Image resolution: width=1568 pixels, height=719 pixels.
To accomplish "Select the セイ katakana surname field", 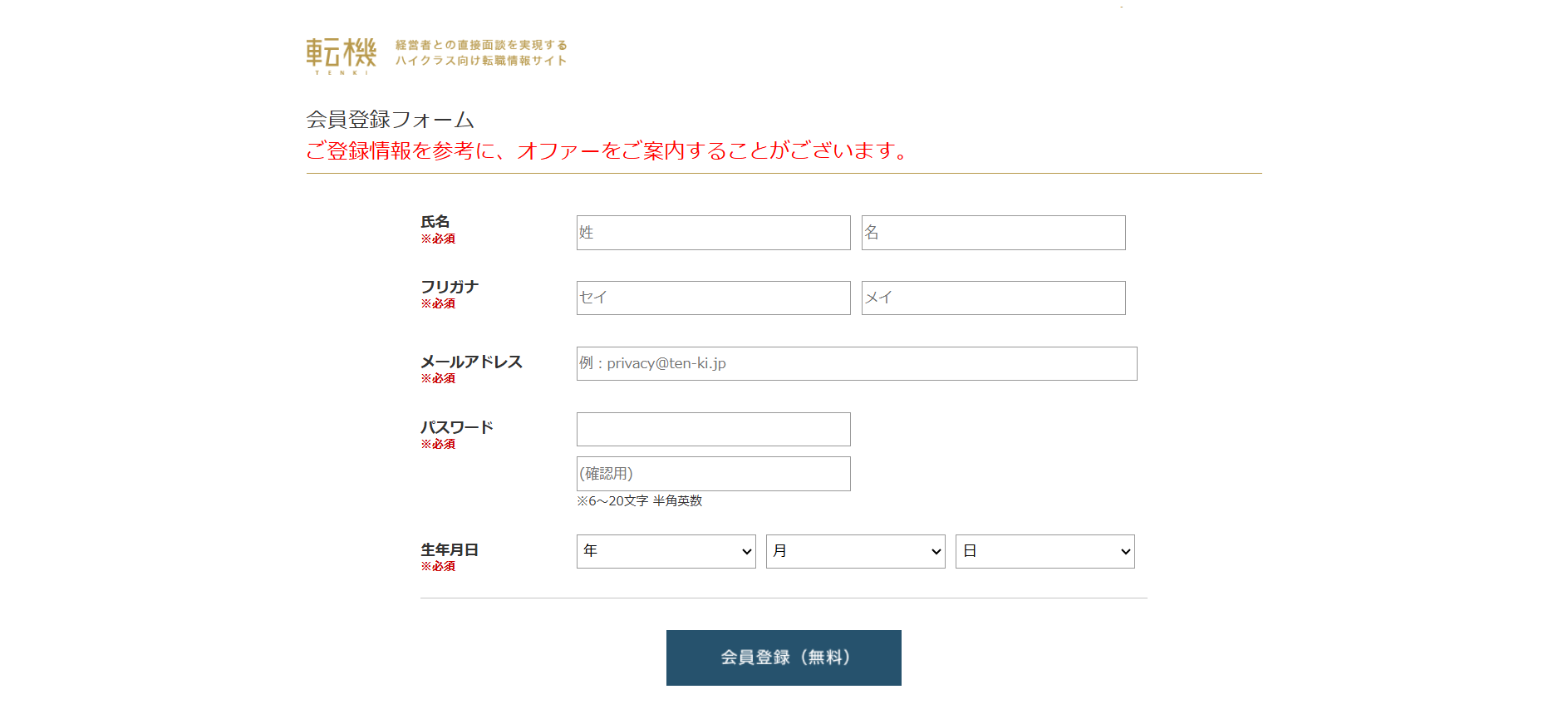I will coord(712,298).
